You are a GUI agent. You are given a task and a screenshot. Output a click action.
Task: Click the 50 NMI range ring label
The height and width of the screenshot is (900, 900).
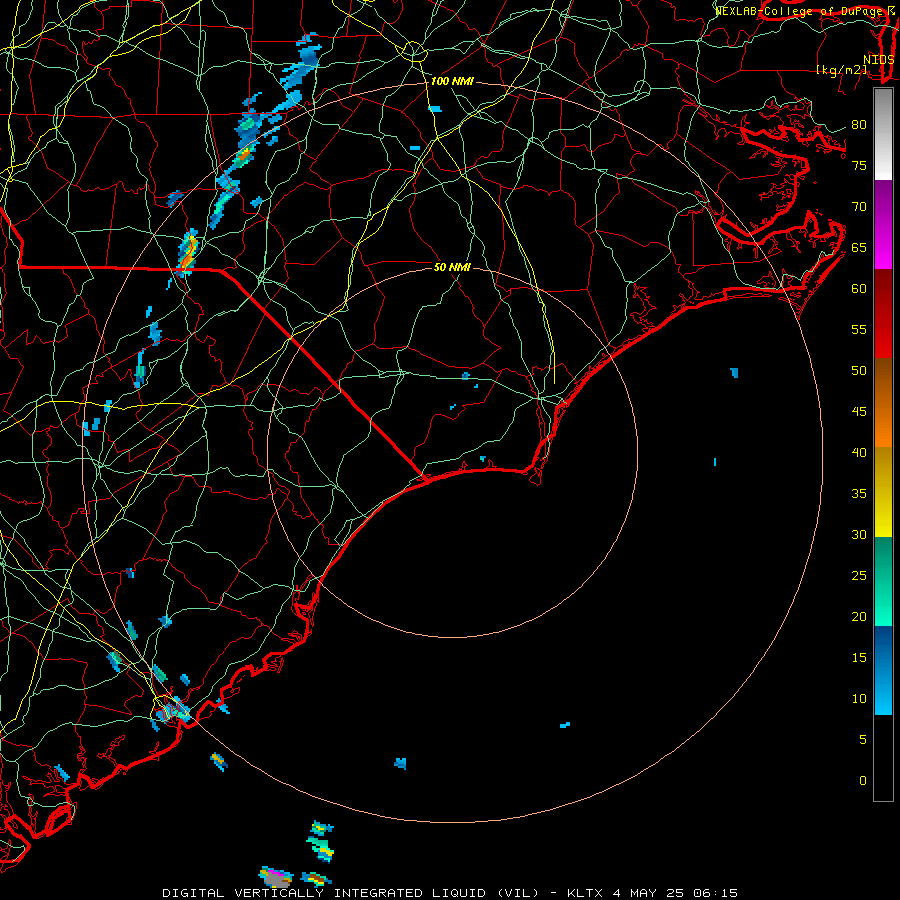tap(452, 267)
